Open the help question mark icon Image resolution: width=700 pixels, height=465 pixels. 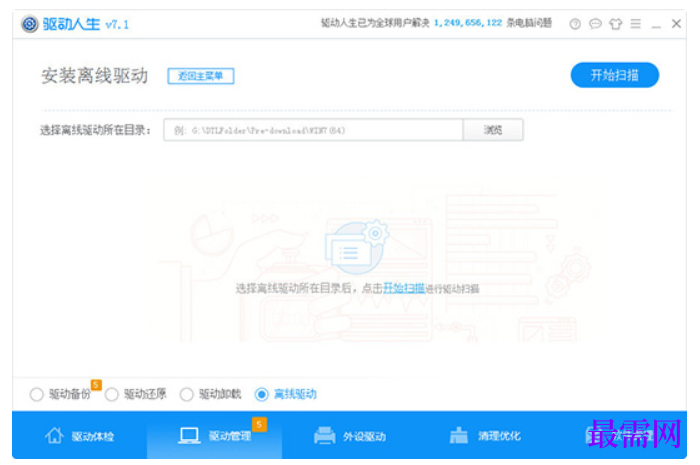click(x=575, y=24)
